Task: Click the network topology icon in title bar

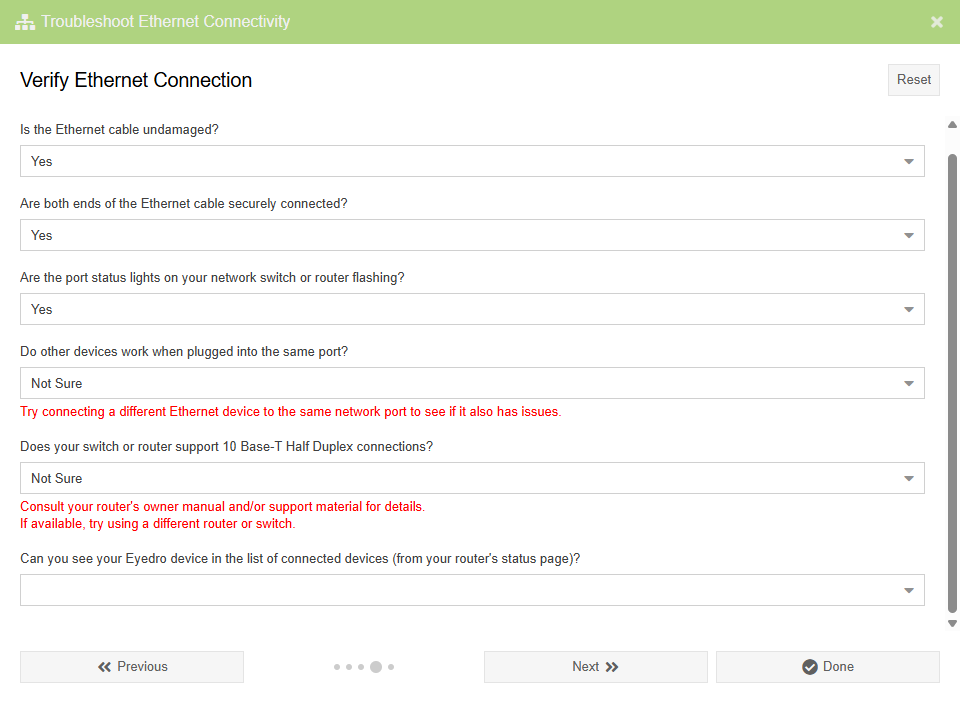Action: coord(25,21)
